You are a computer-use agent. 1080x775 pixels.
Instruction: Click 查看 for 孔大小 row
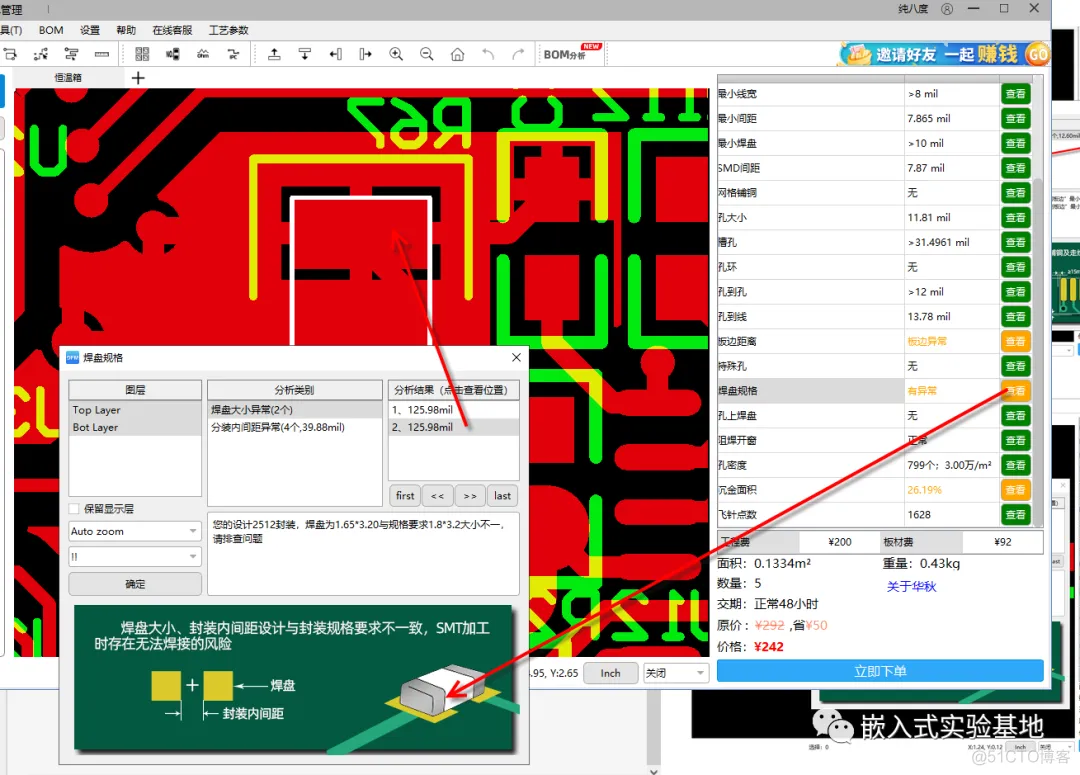click(x=1015, y=218)
